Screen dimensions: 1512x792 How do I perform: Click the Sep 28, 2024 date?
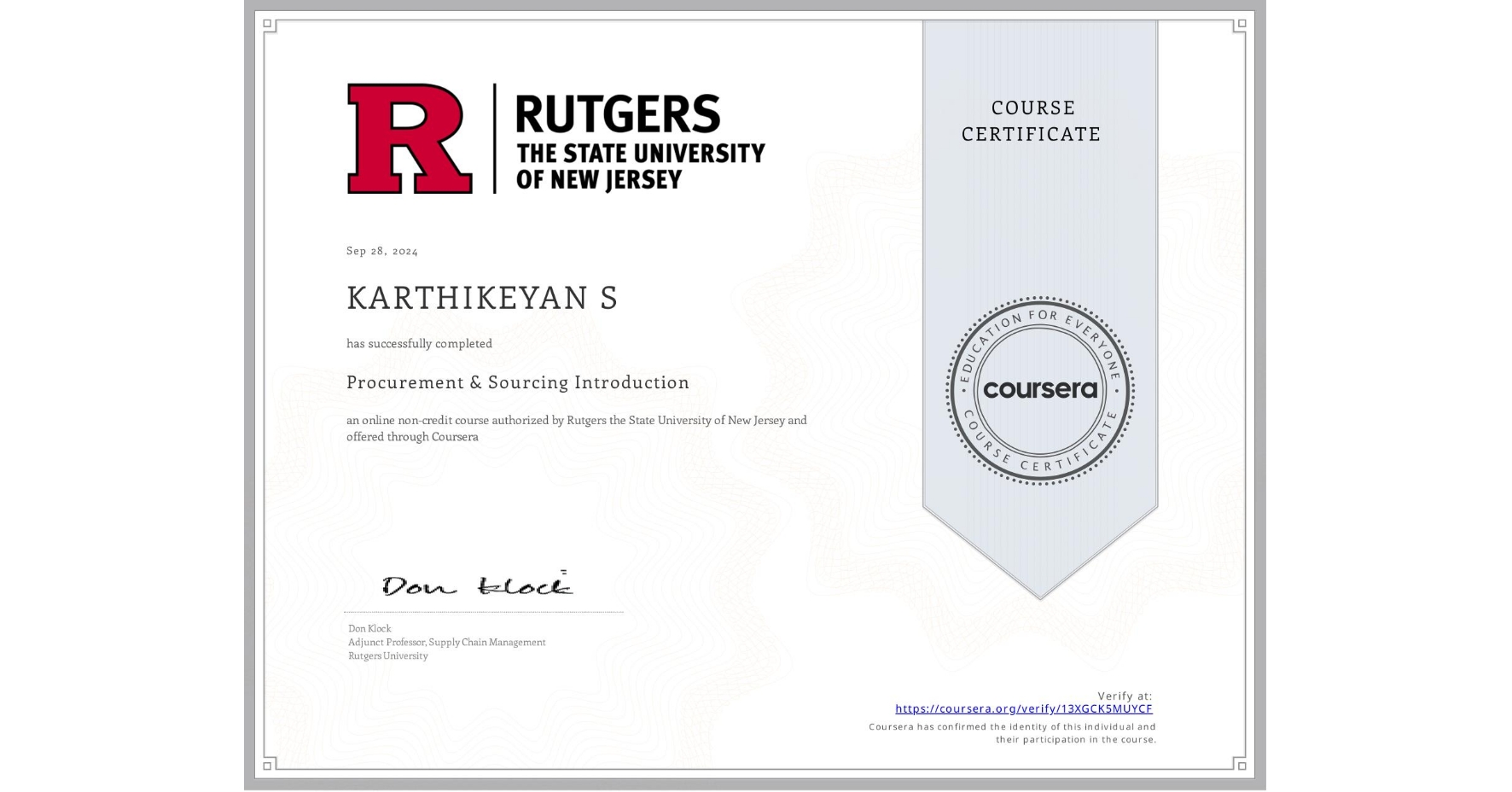pos(381,250)
